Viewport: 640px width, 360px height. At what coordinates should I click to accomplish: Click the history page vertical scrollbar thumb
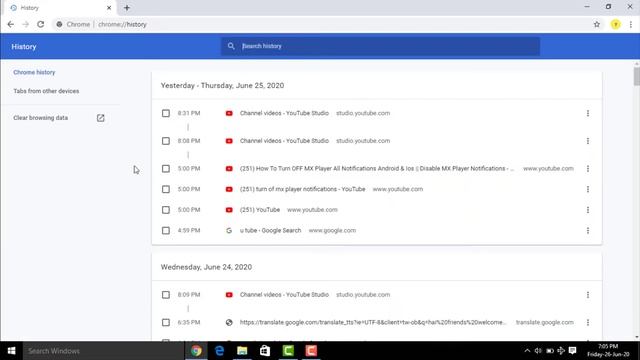click(x=637, y=76)
